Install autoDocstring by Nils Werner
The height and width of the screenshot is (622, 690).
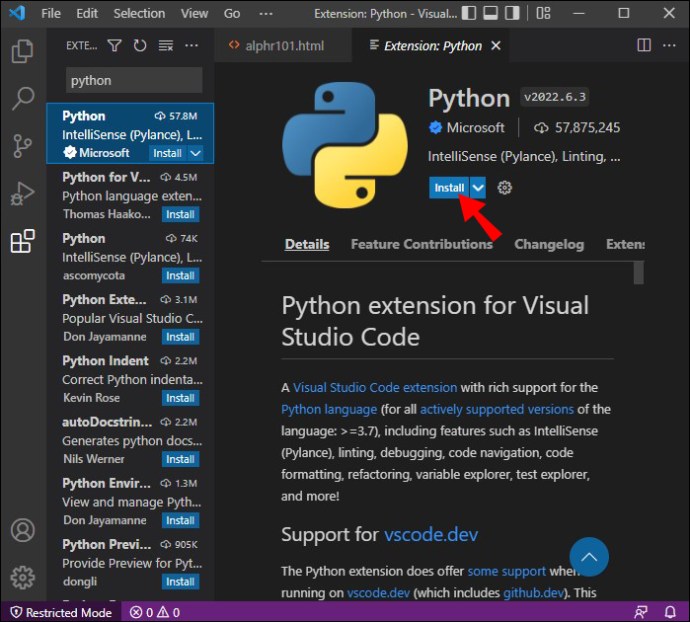180,459
